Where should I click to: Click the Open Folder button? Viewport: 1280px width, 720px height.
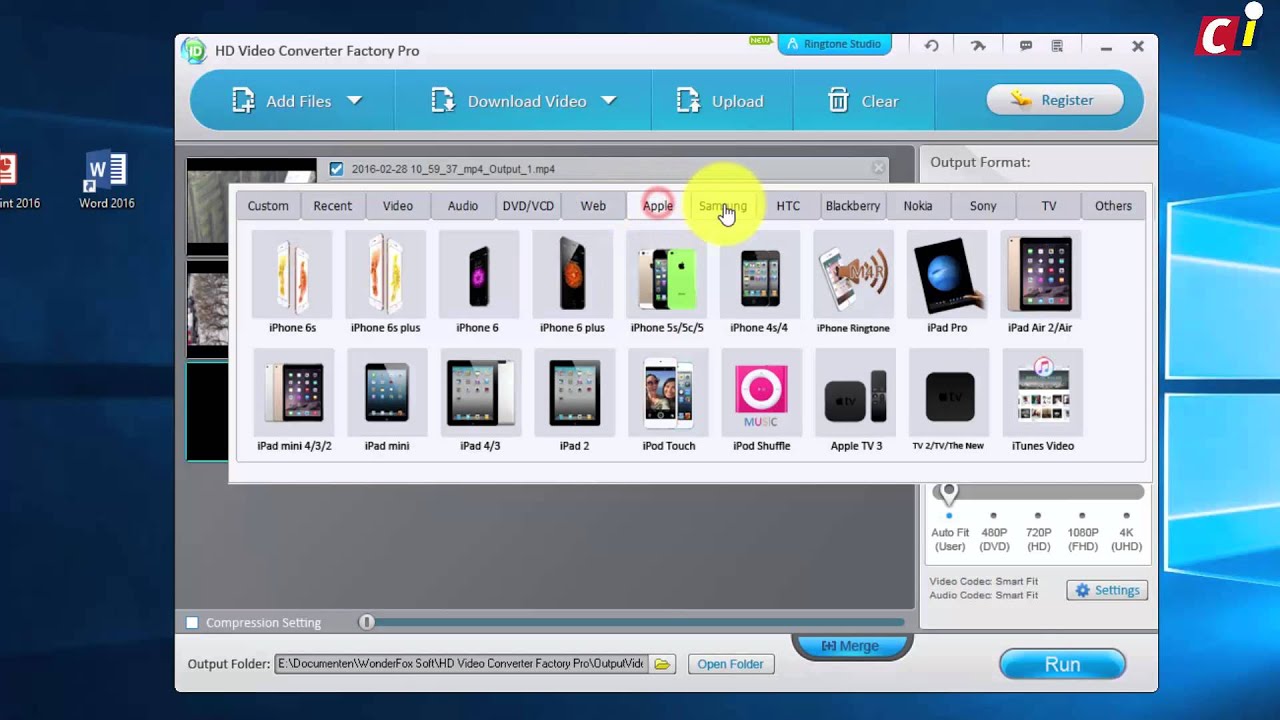[731, 664]
